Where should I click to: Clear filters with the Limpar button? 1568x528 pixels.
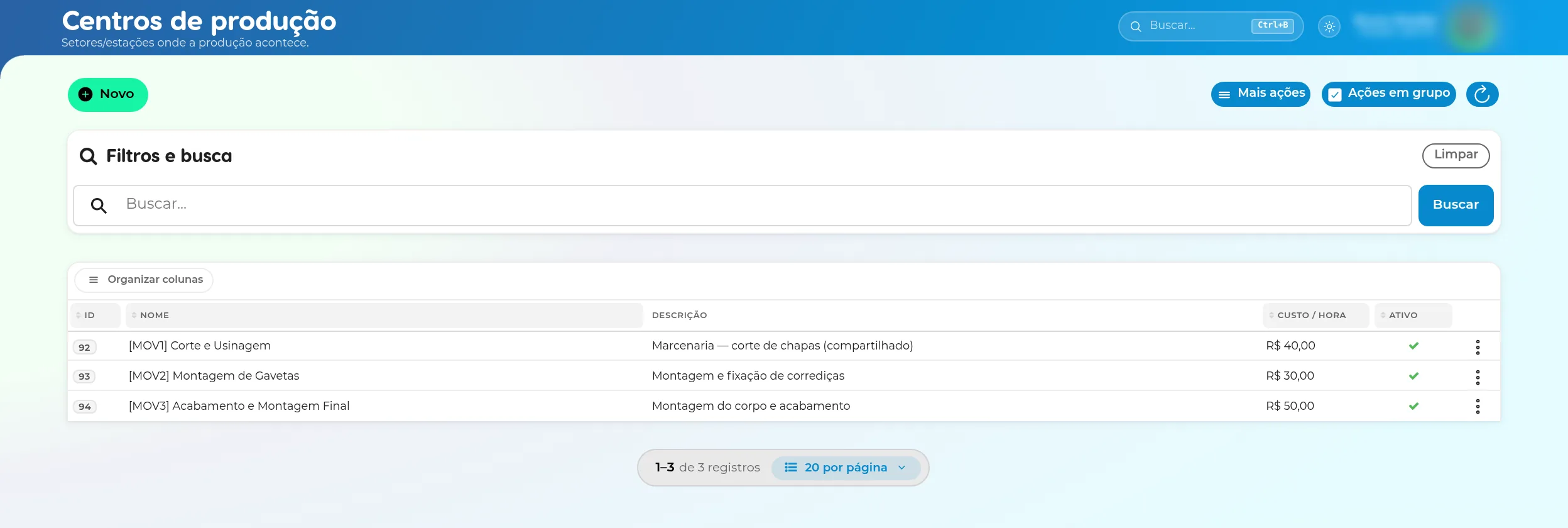[x=1456, y=155]
